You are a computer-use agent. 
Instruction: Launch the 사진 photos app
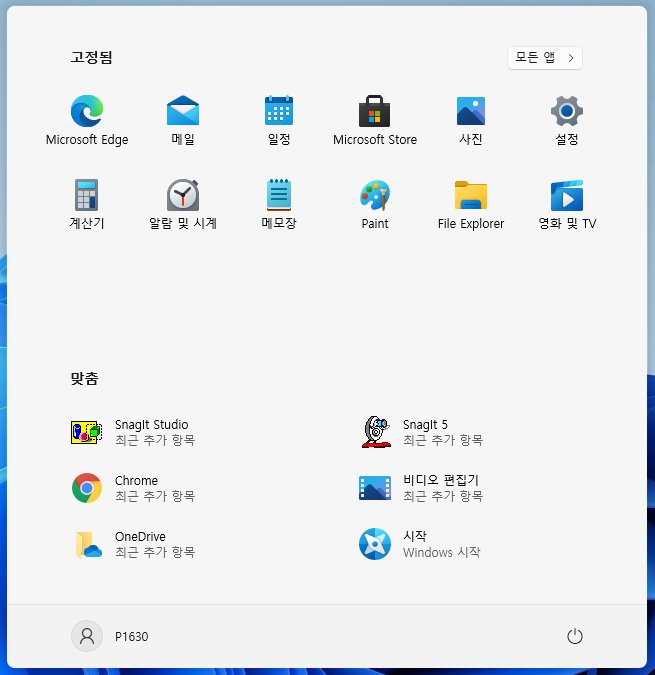471,121
